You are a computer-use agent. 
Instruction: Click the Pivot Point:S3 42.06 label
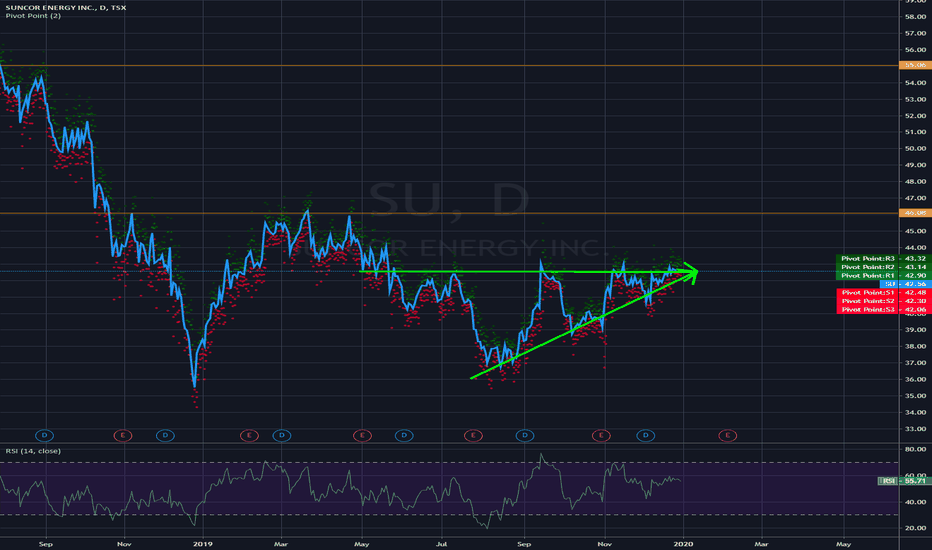(x=884, y=309)
